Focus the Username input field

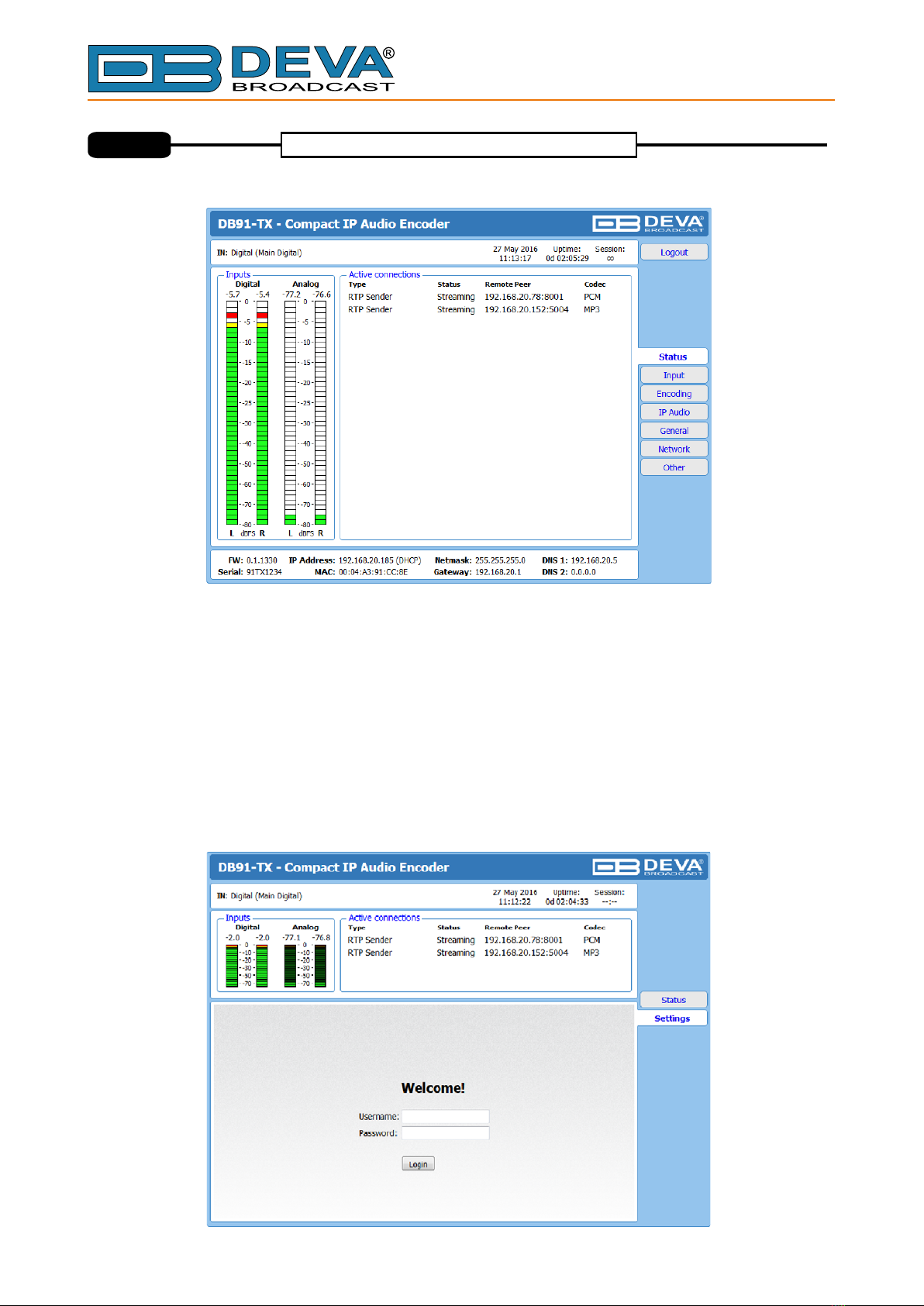pyautogui.click(x=446, y=1117)
